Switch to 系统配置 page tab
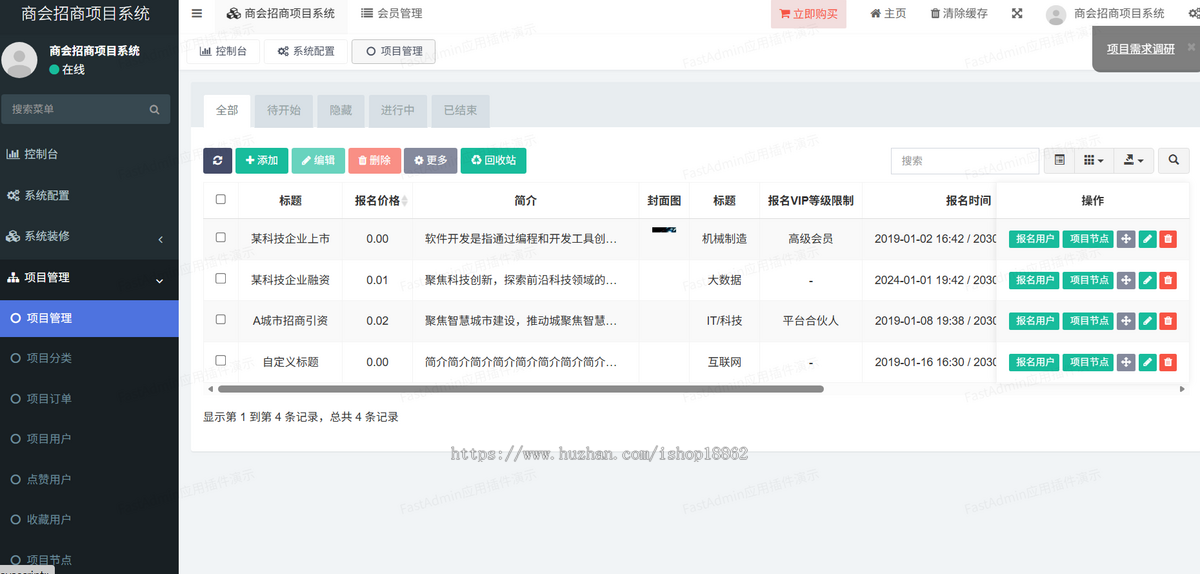Viewport: 1200px width, 574px height. click(x=306, y=51)
